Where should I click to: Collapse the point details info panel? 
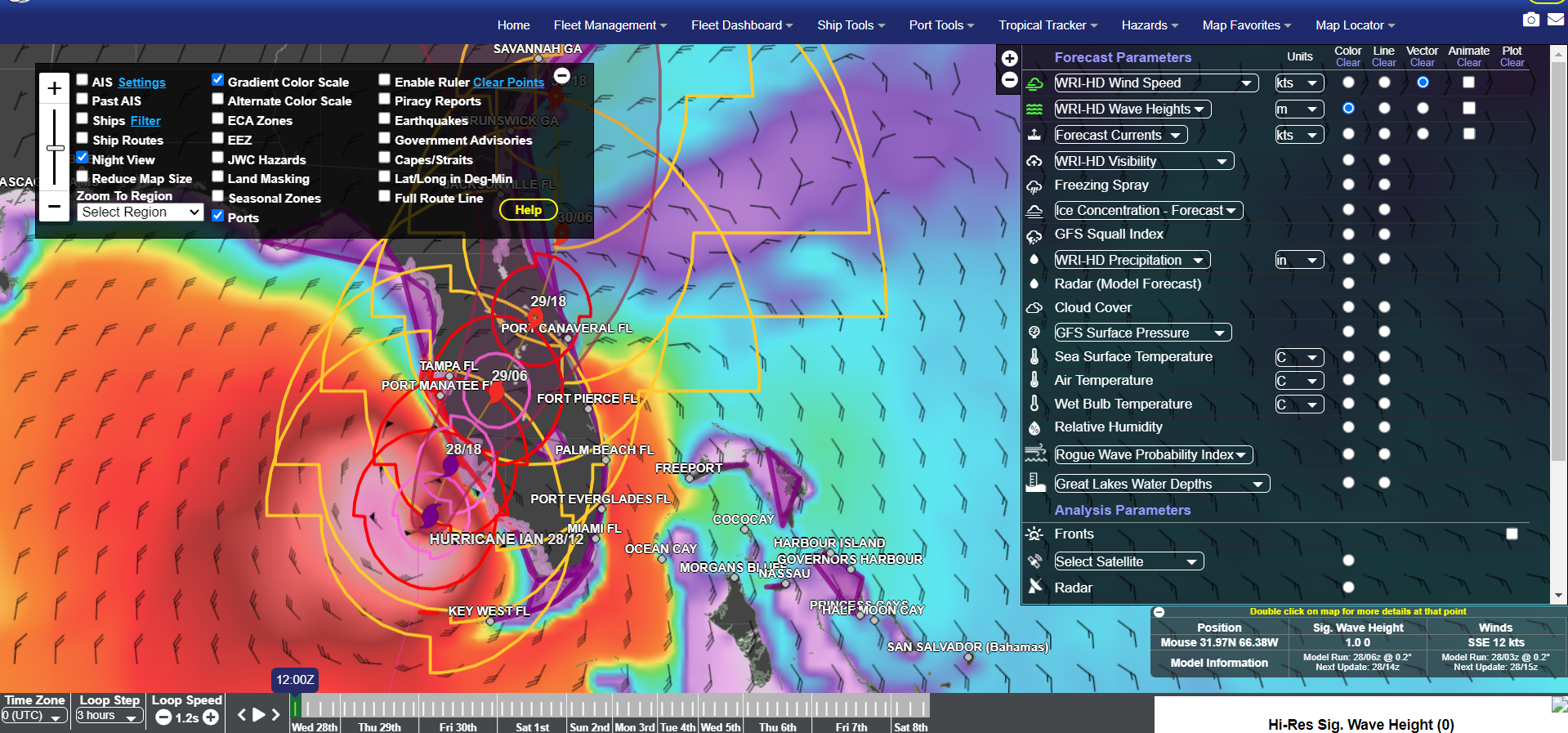click(x=1159, y=612)
